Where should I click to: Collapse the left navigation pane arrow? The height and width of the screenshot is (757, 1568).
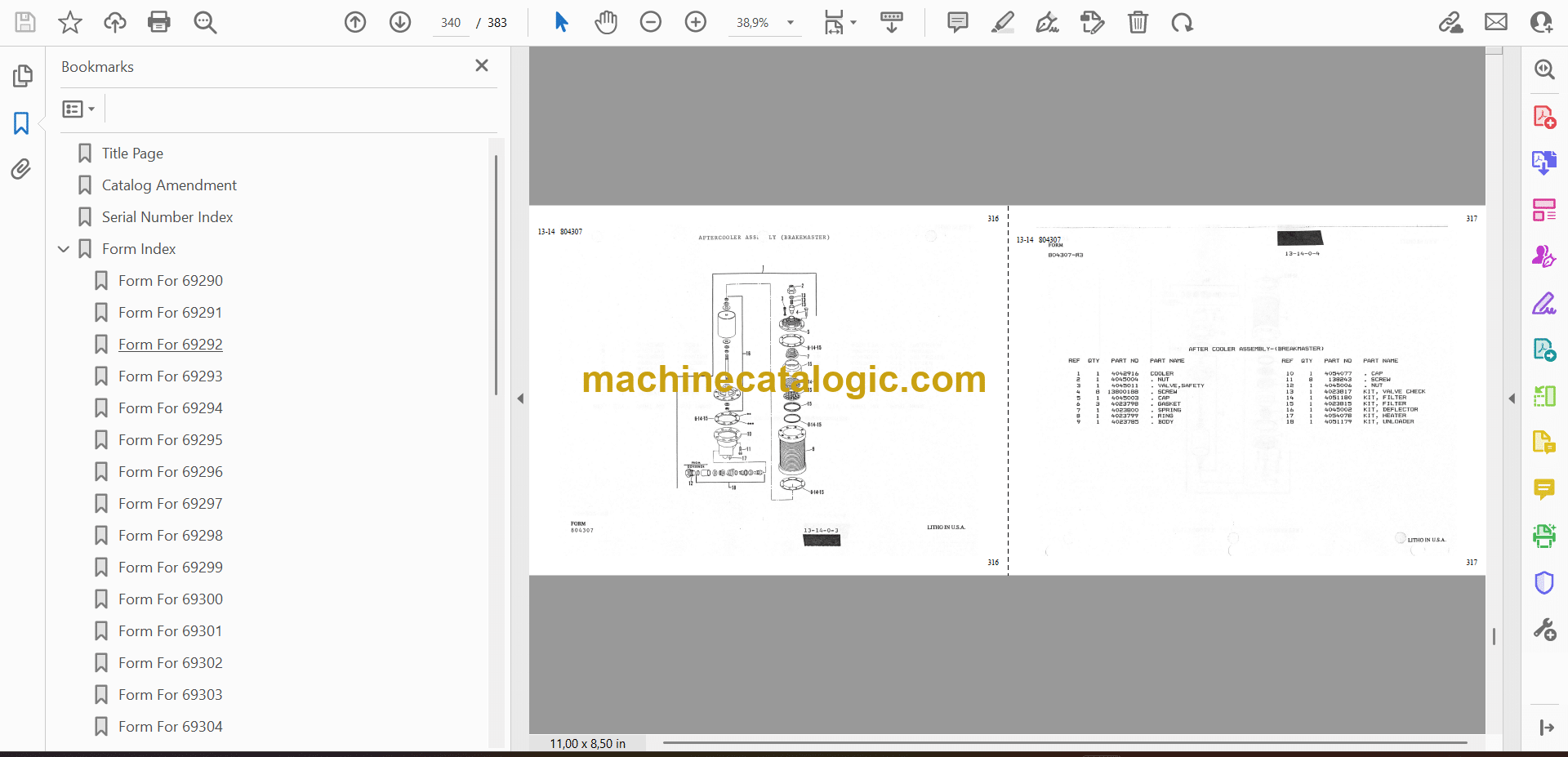point(520,399)
